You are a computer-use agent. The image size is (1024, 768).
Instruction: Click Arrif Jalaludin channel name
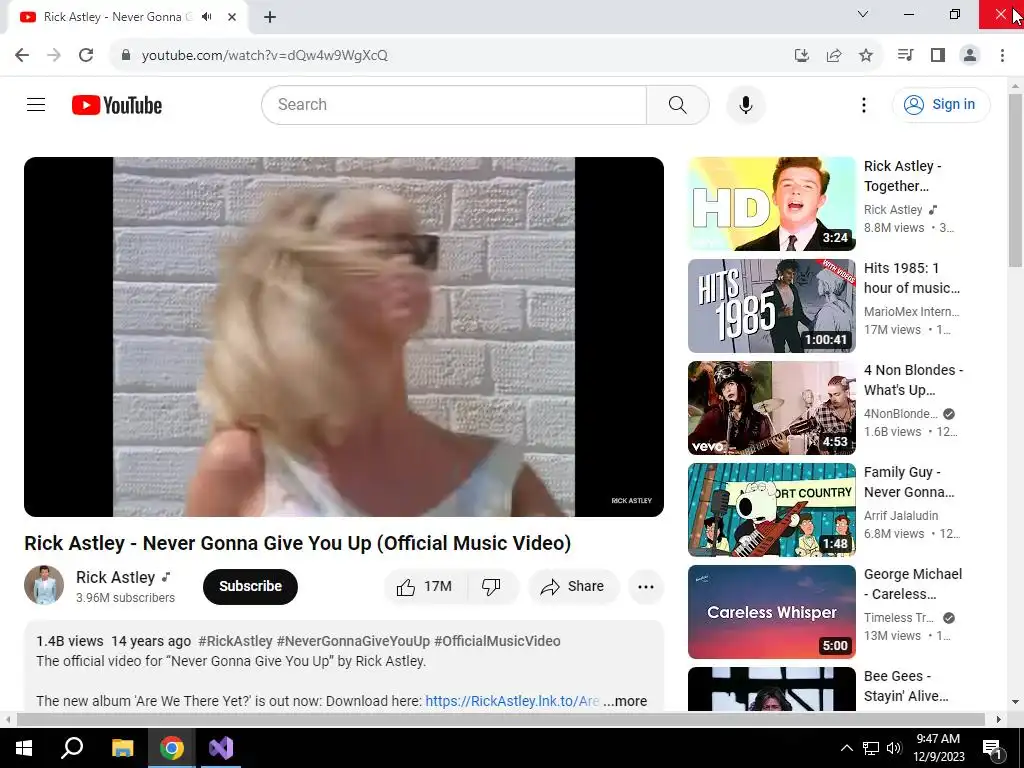pyautogui.click(x=901, y=515)
